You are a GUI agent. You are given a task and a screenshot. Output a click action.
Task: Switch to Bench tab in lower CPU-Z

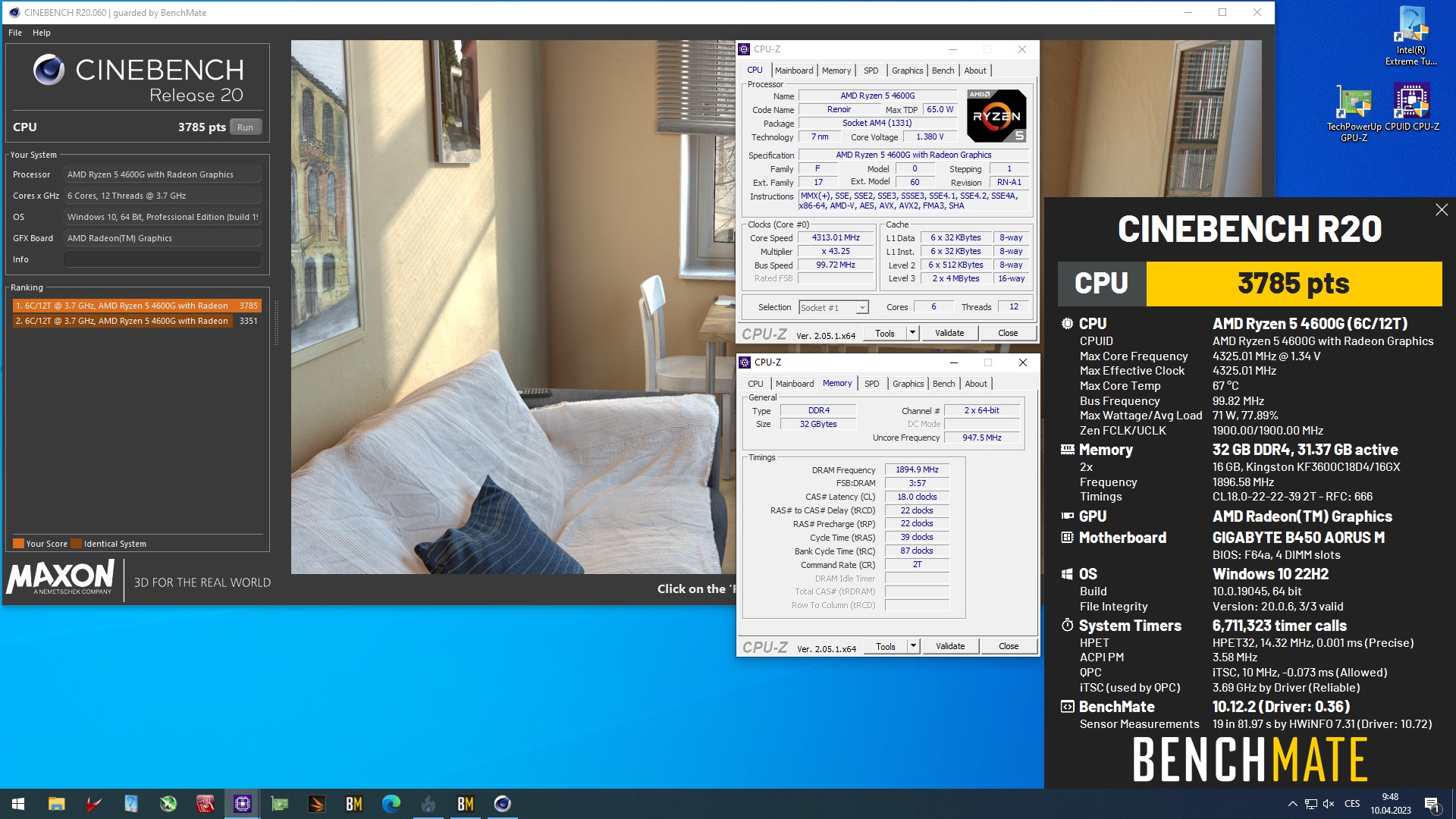(x=943, y=384)
